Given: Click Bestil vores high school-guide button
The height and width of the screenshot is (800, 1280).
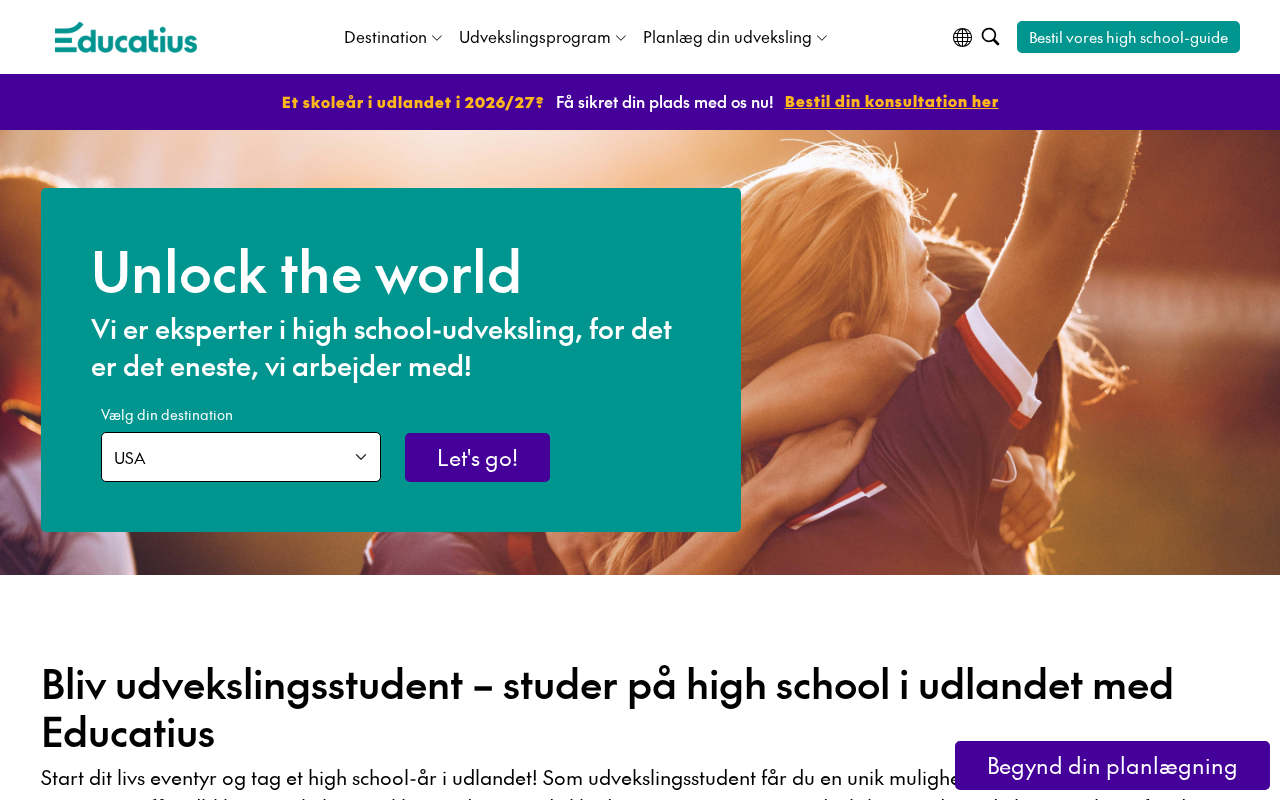Looking at the screenshot, I should coord(1128,37).
